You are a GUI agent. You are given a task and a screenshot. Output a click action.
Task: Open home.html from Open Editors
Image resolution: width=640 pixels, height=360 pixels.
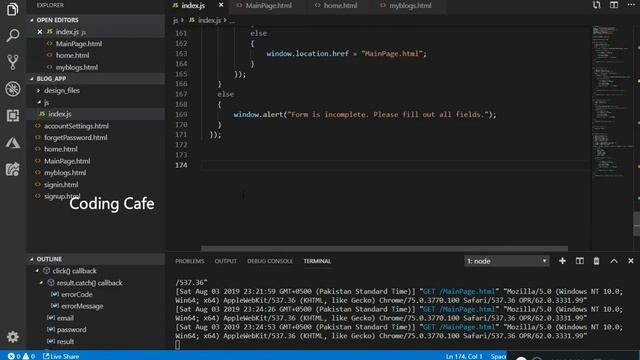(72, 55)
